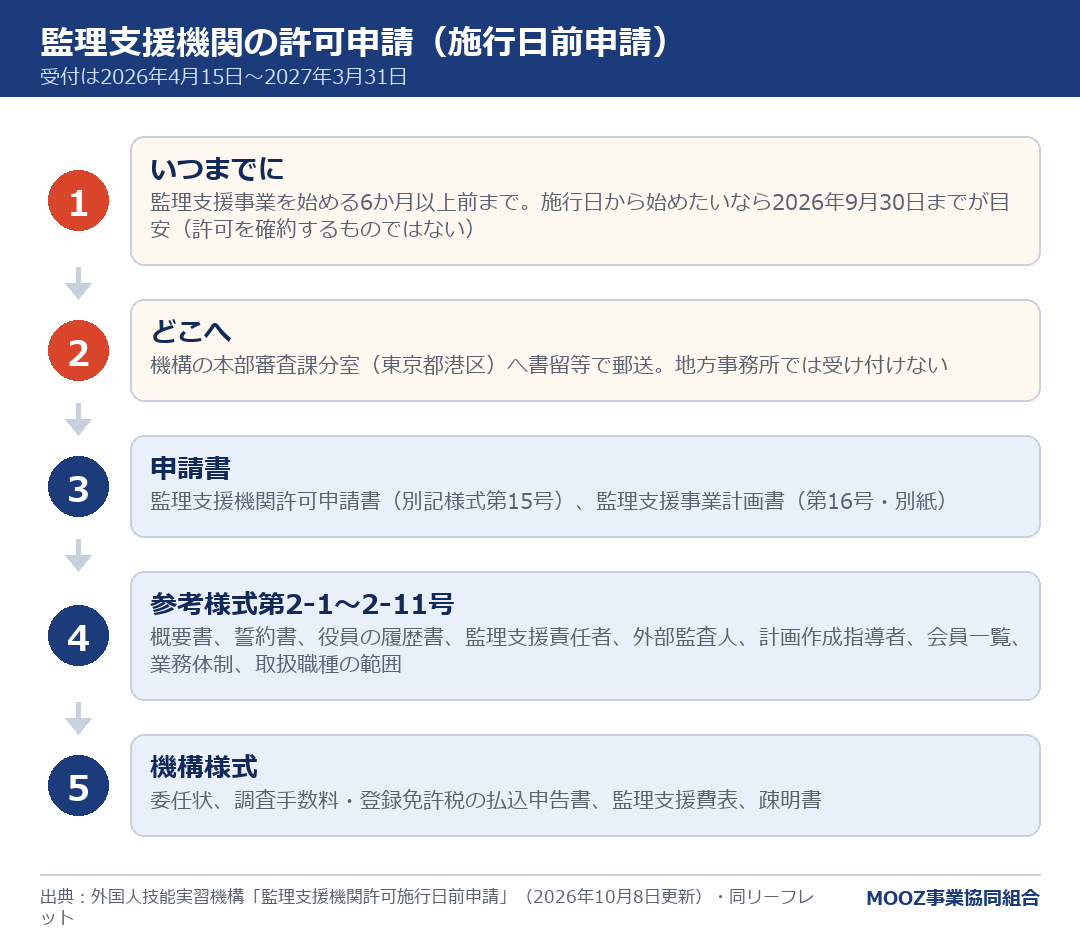Click the title 監理支援機関の許可申請（施行日前申請）
This screenshot has height=950, width=1080.
pyautogui.click(x=355, y=41)
